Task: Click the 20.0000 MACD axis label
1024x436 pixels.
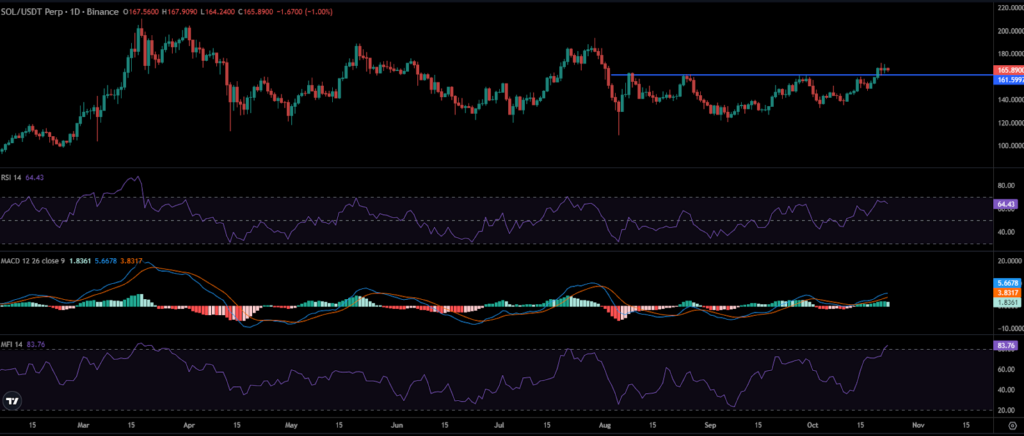Action: tap(1008, 261)
